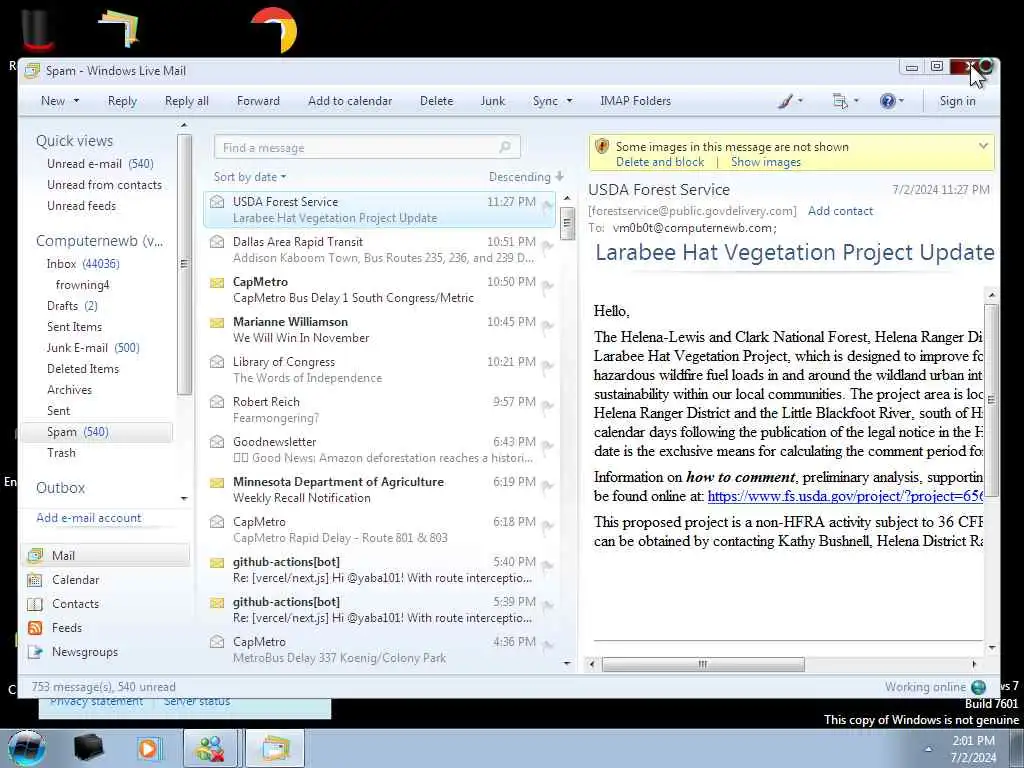Click Reply in the toolbar
This screenshot has height=768, width=1024.
tap(122, 101)
